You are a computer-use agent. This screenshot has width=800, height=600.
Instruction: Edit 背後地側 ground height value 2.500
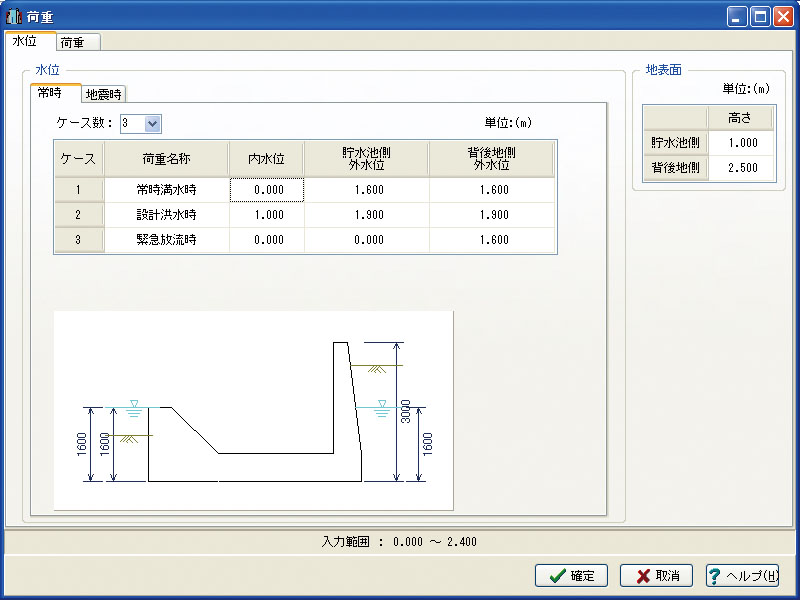[742, 168]
